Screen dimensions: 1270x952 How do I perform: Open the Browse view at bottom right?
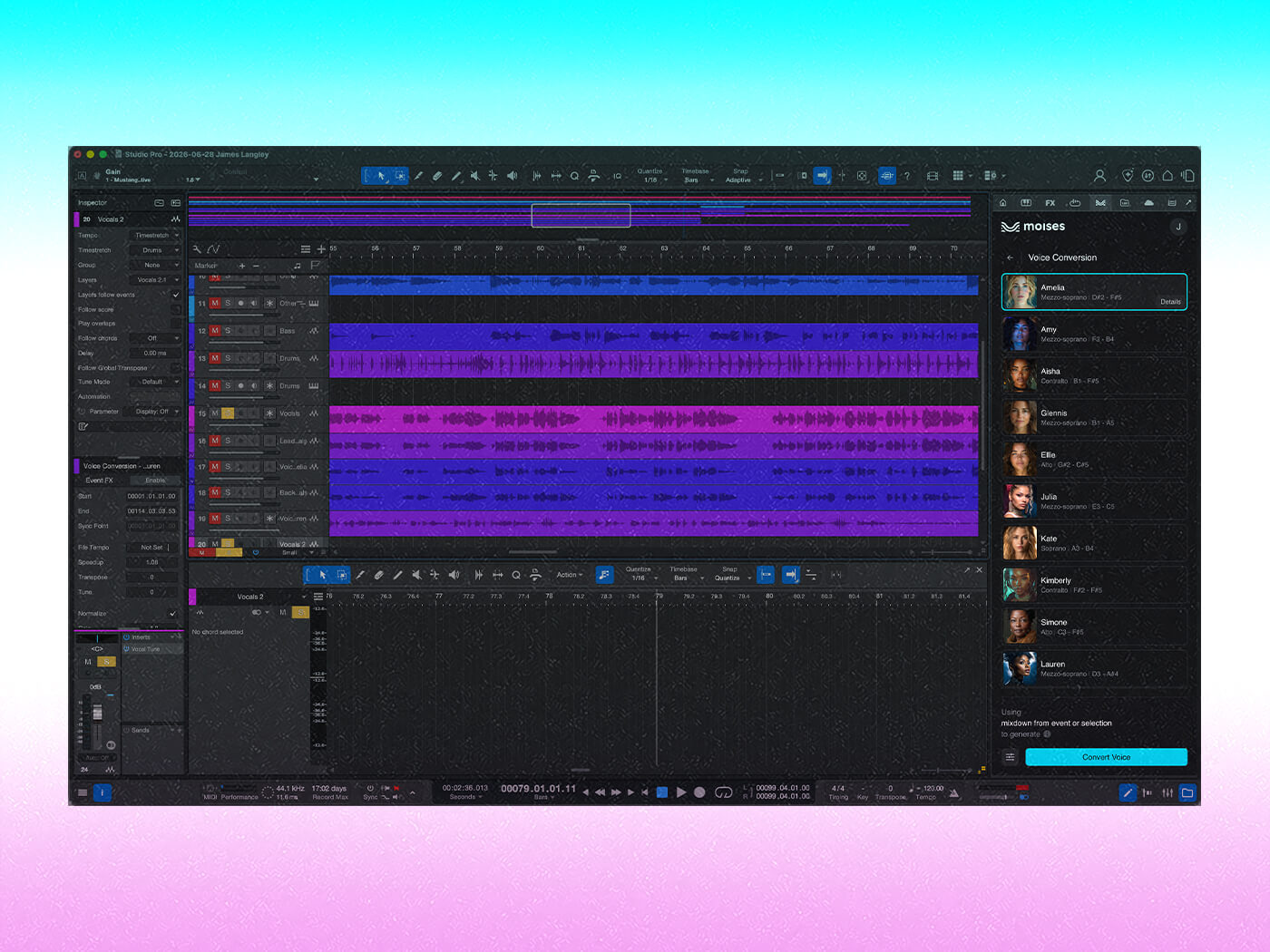click(x=1187, y=792)
